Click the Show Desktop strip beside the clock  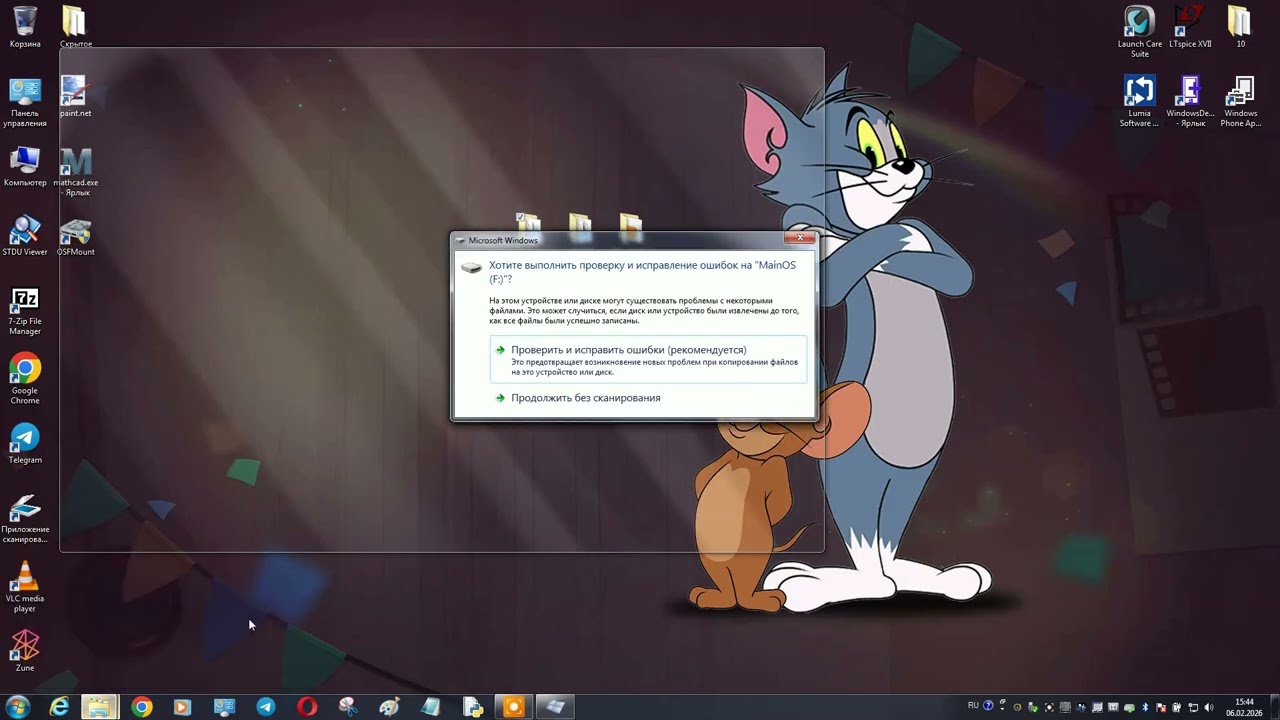point(1274,707)
